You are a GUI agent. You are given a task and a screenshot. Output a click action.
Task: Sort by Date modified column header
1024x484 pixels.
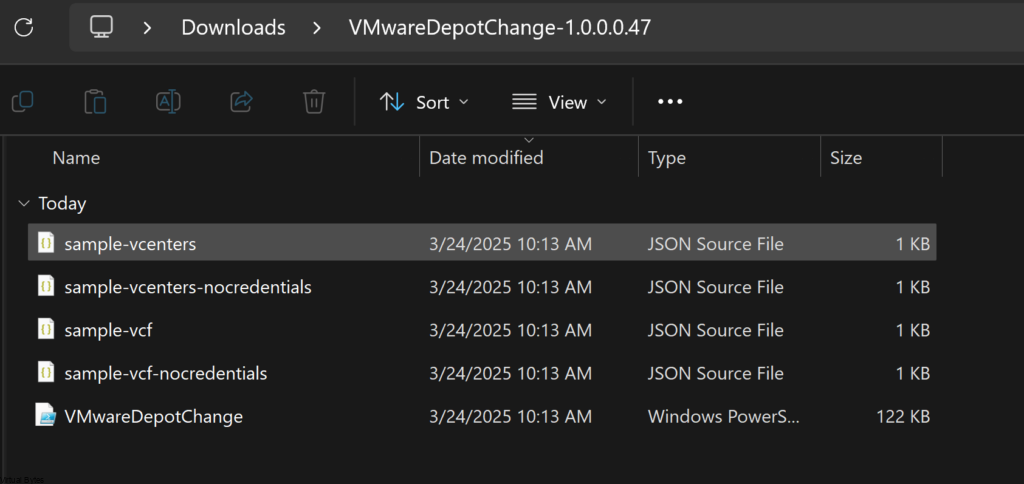pyautogui.click(x=486, y=157)
